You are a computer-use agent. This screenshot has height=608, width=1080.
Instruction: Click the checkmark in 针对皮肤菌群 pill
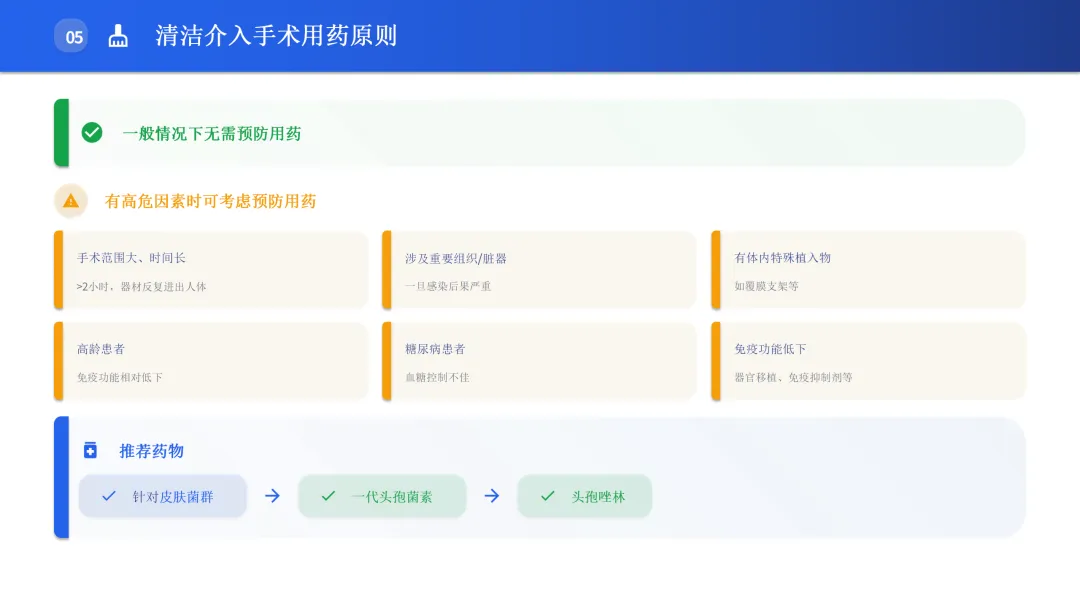[109, 496]
